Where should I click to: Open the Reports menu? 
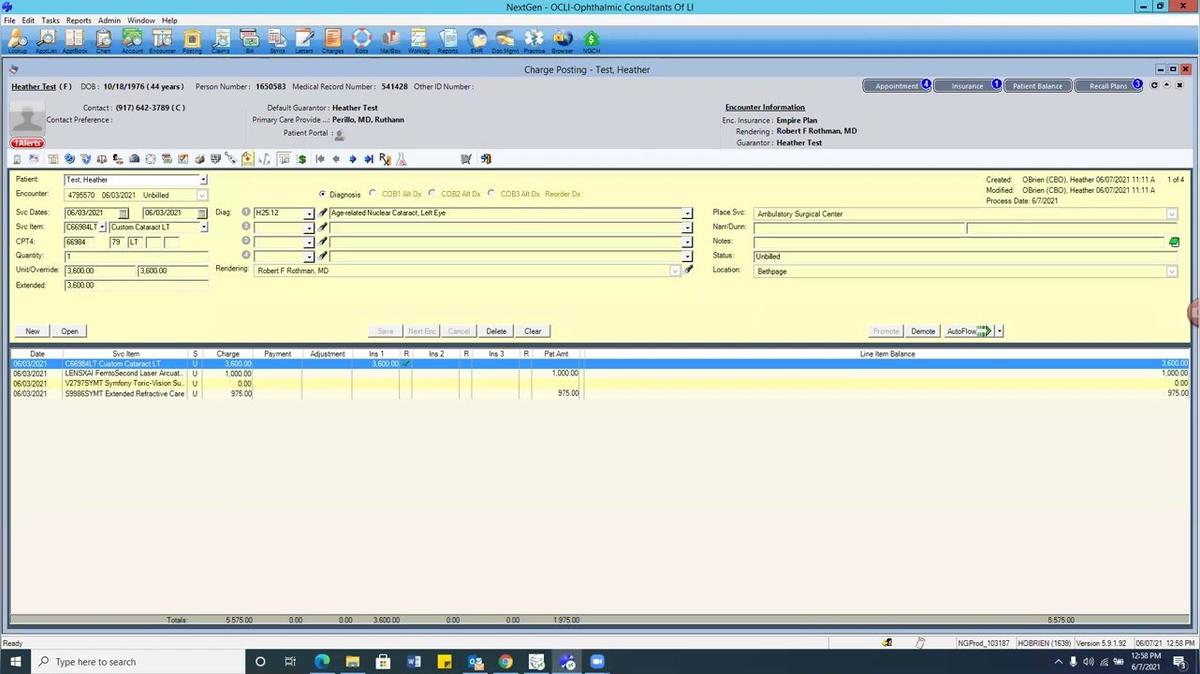[78, 19]
